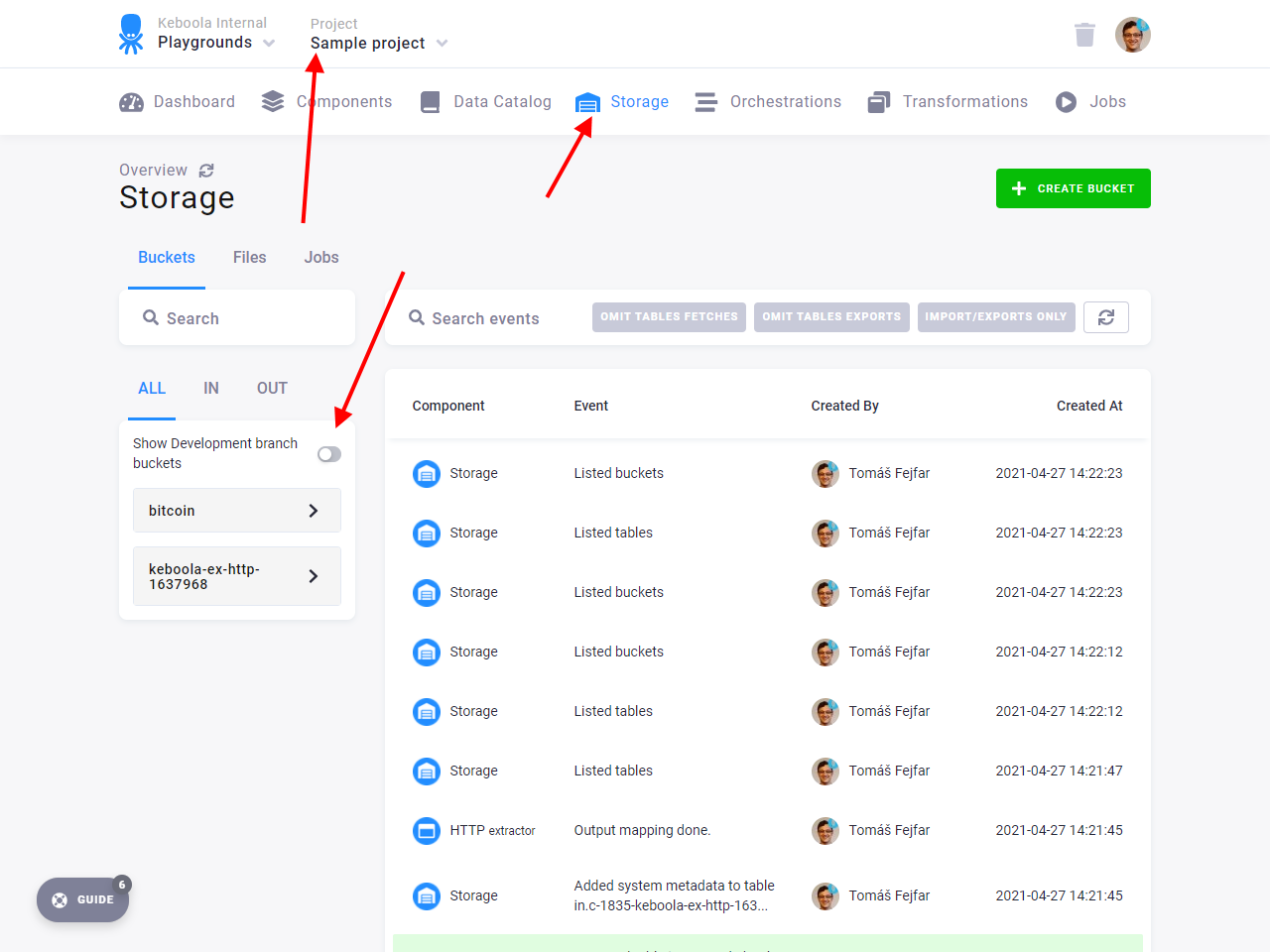Click the Dashboard gauge icon
Screen dimensions: 1270x952
point(131,102)
